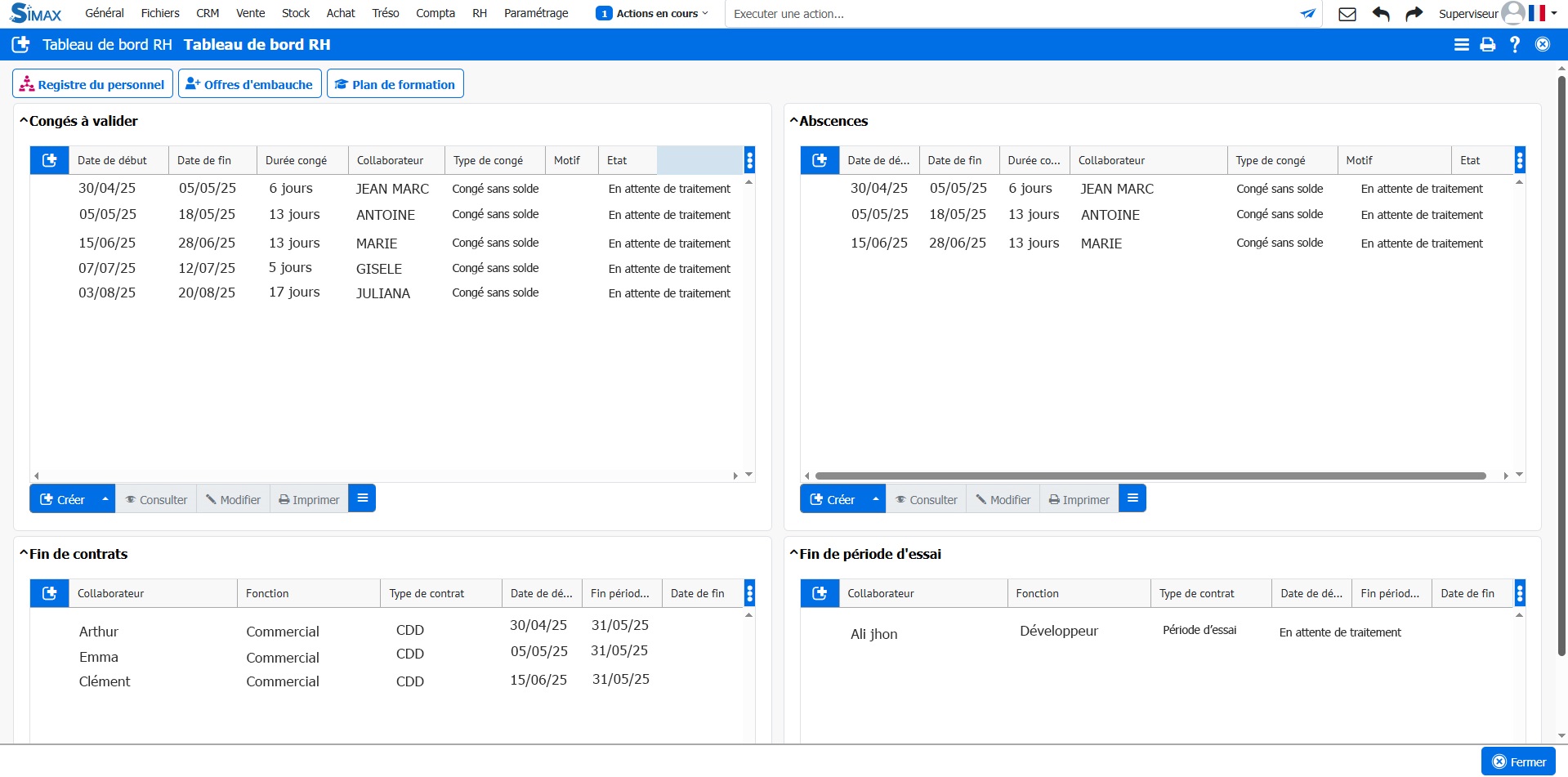
Task: Click add-row icon in Congés à valider table
Action: pos(50,160)
